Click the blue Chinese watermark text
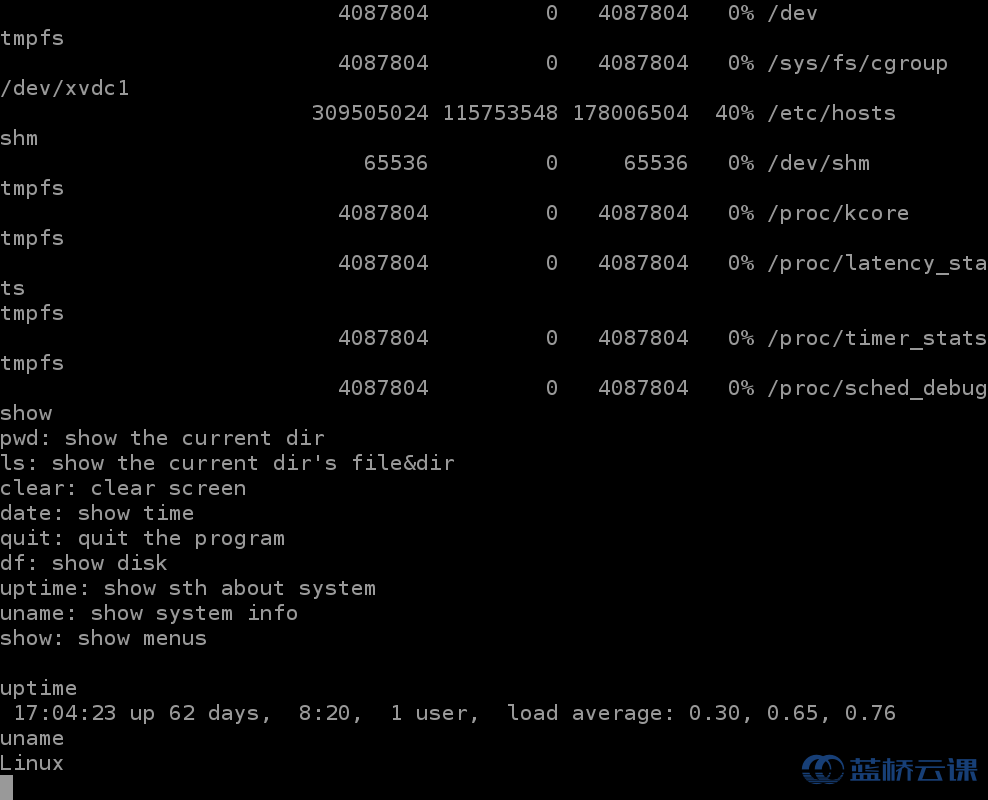This screenshot has height=800, width=988. pyautogui.click(x=913, y=769)
